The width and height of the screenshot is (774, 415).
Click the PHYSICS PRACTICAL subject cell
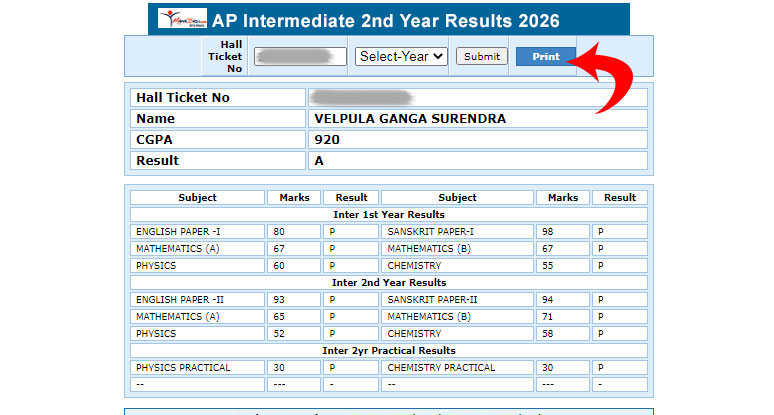click(183, 367)
